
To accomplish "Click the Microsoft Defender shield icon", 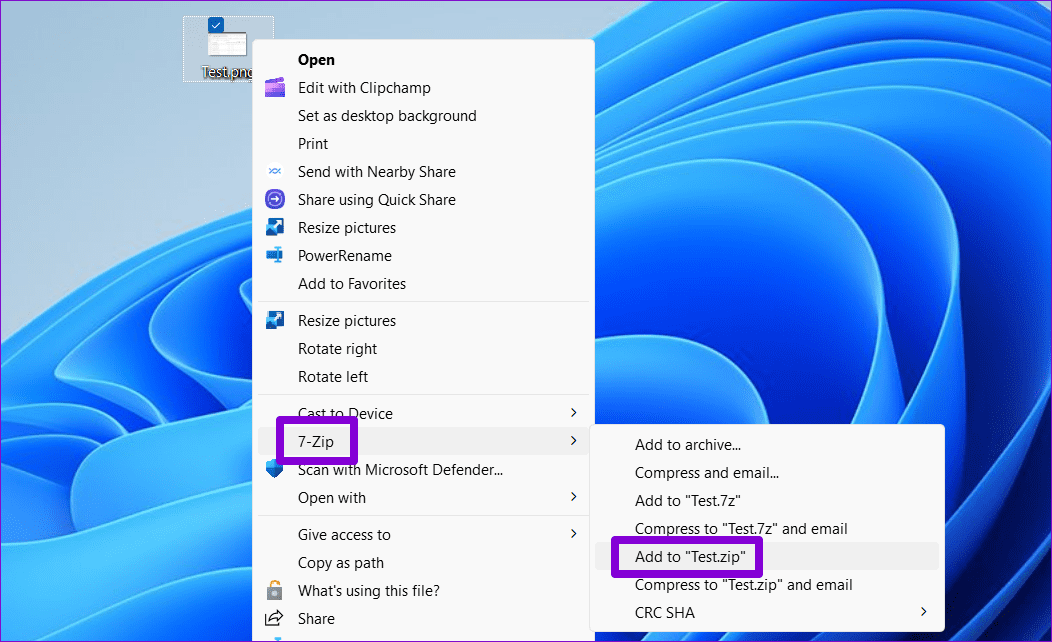I will [275, 469].
